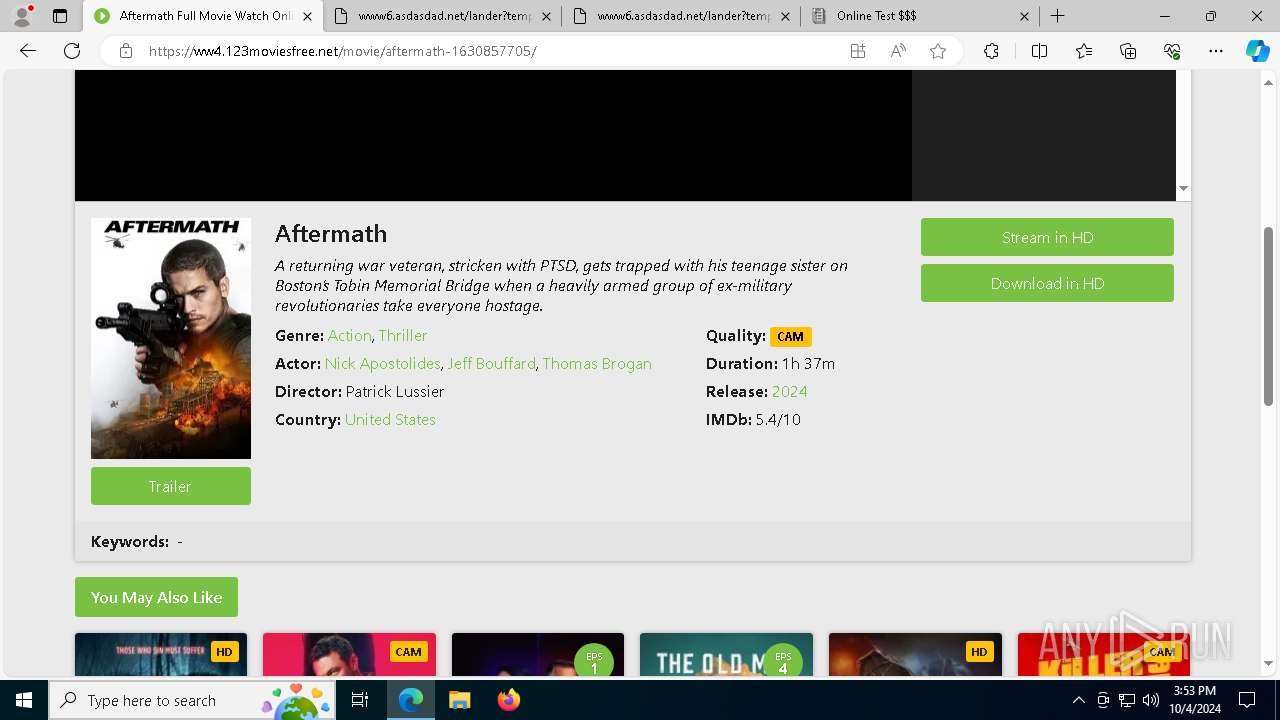This screenshot has width=1280, height=720.
Task: Play the Trailer button
Action: pyautogui.click(x=171, y=486)
